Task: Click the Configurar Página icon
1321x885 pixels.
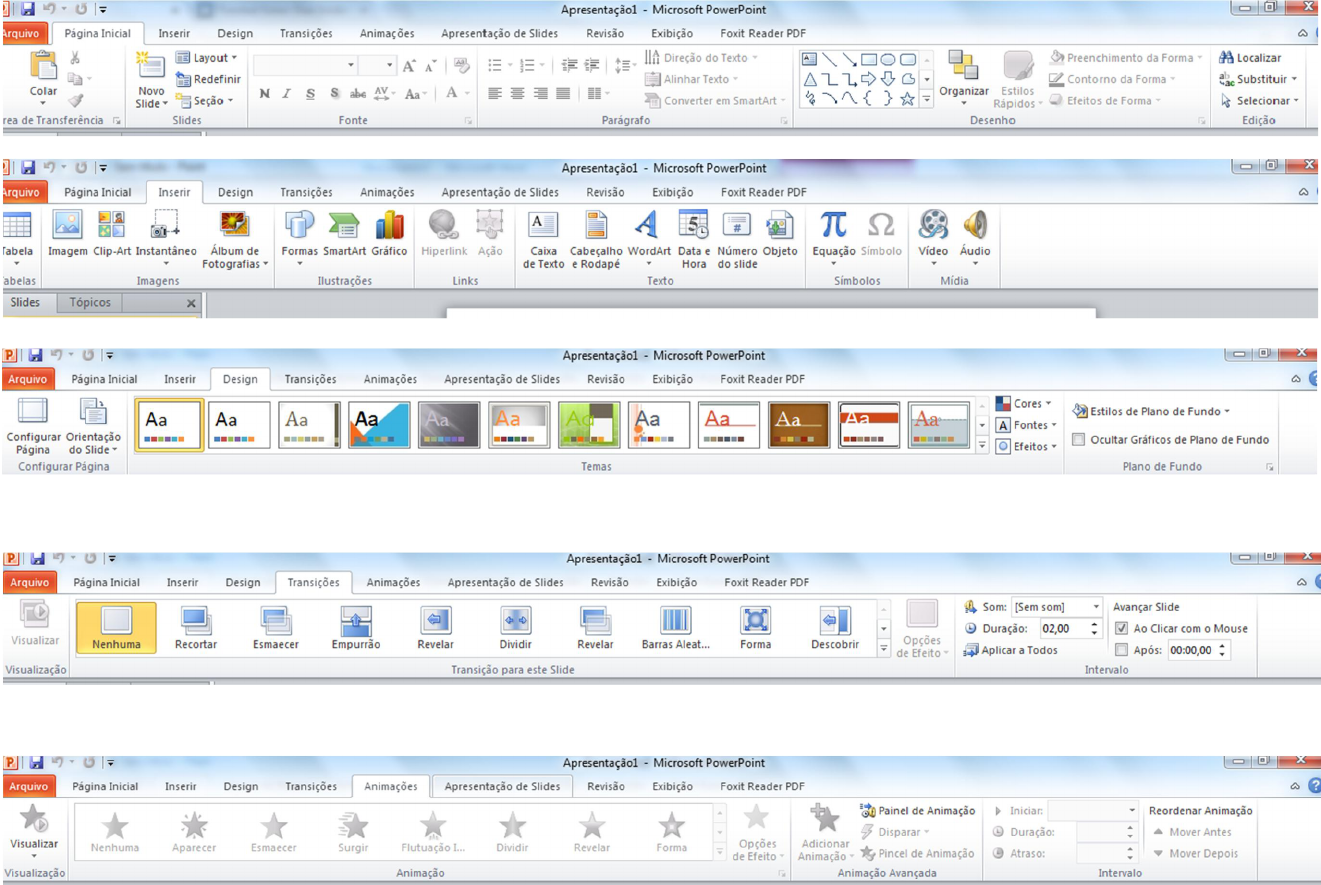Action: click(x=33, y=412)
